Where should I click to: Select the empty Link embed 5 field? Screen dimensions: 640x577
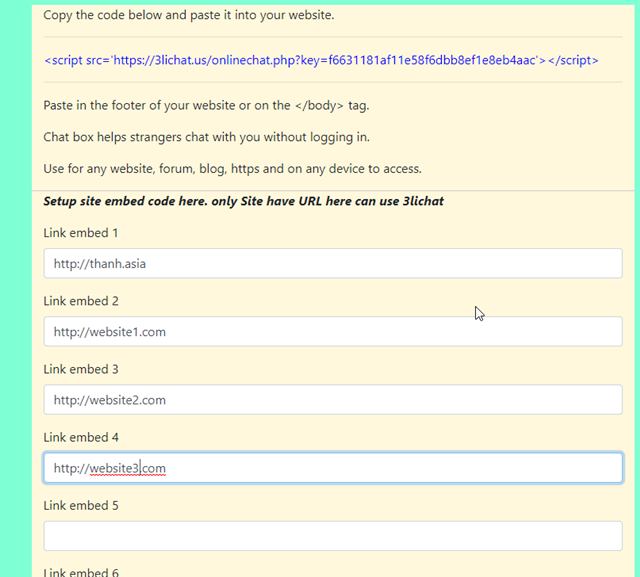333,536
